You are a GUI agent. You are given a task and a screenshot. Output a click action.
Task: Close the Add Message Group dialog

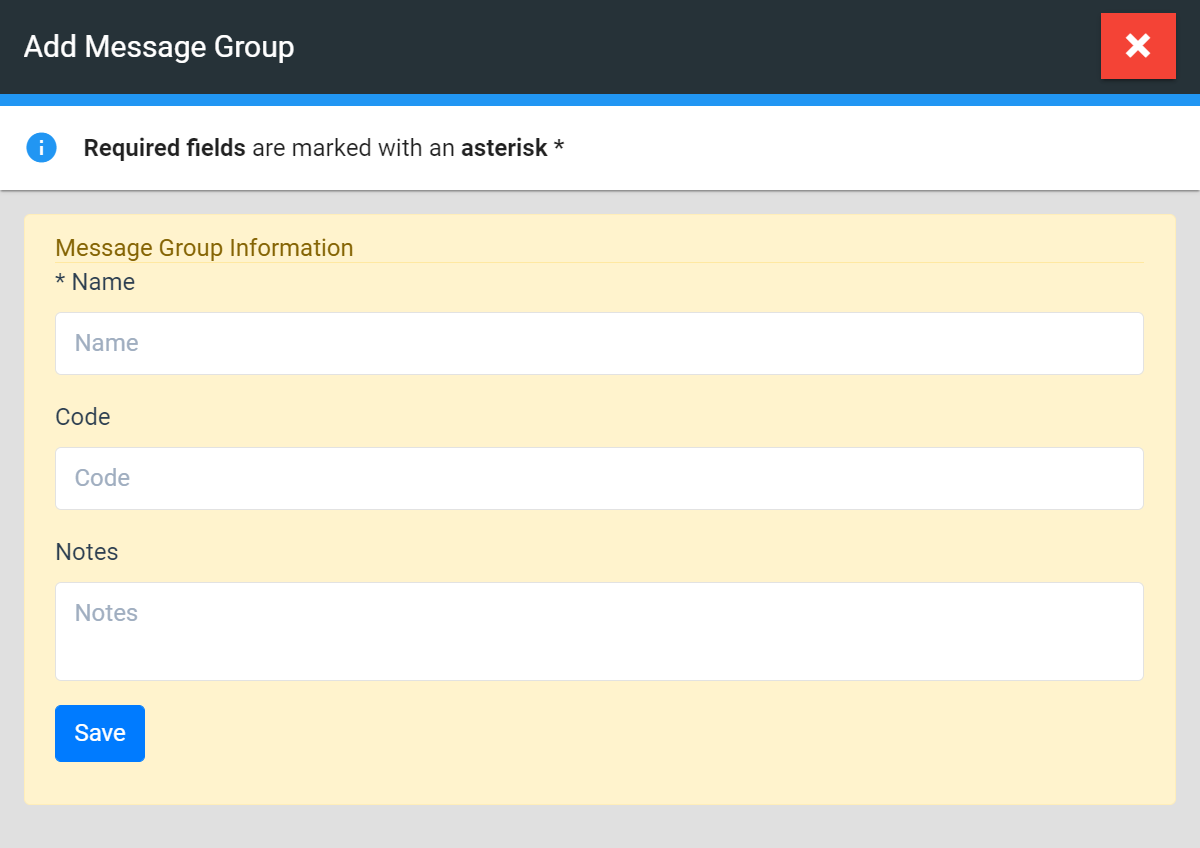click(x=1137, y=46)
